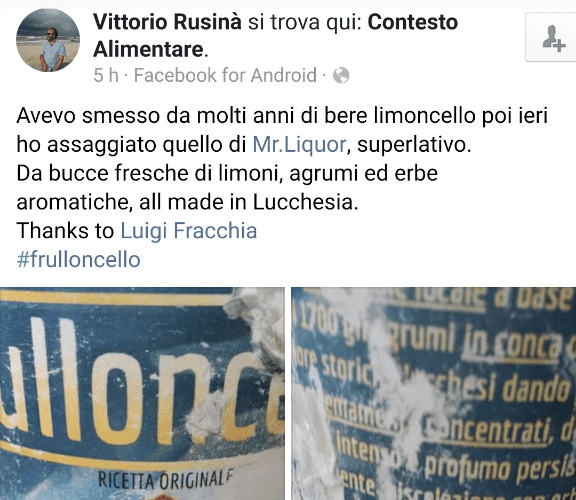
Task: Click the post's first line about limoncello
Action: pyautogui.click(x=282, y=116)
